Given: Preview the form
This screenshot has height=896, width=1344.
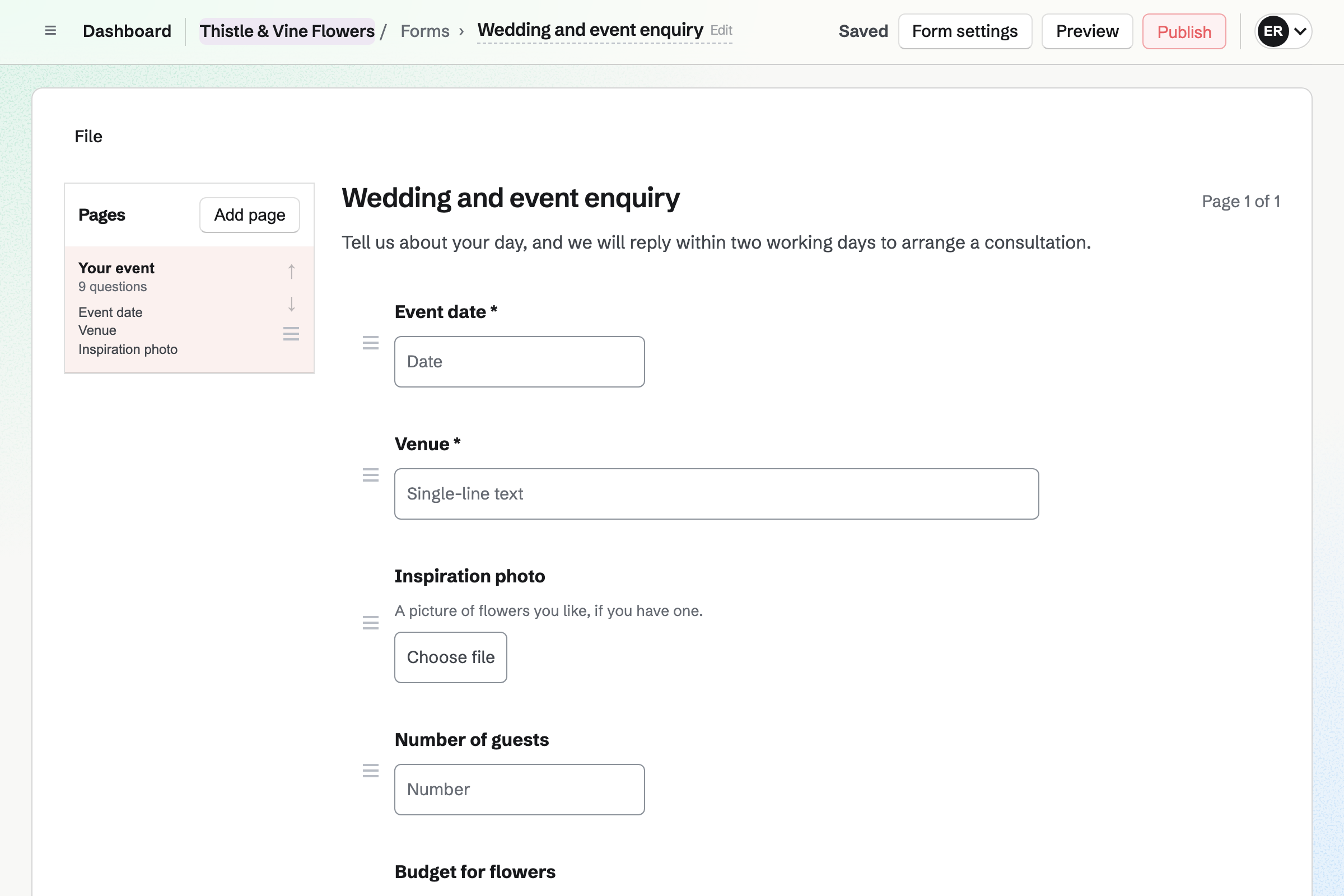Looking at the screenshot, I should point(1087,31).
